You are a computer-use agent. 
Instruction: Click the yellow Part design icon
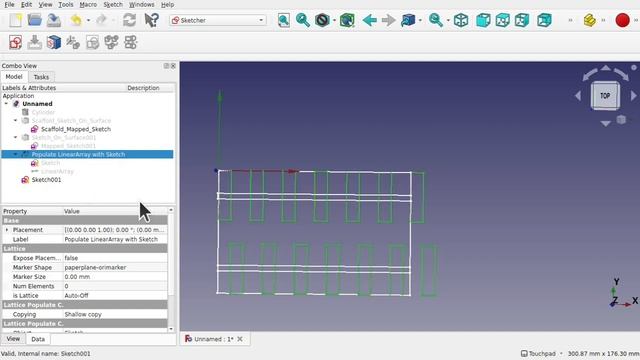[589, 20]
